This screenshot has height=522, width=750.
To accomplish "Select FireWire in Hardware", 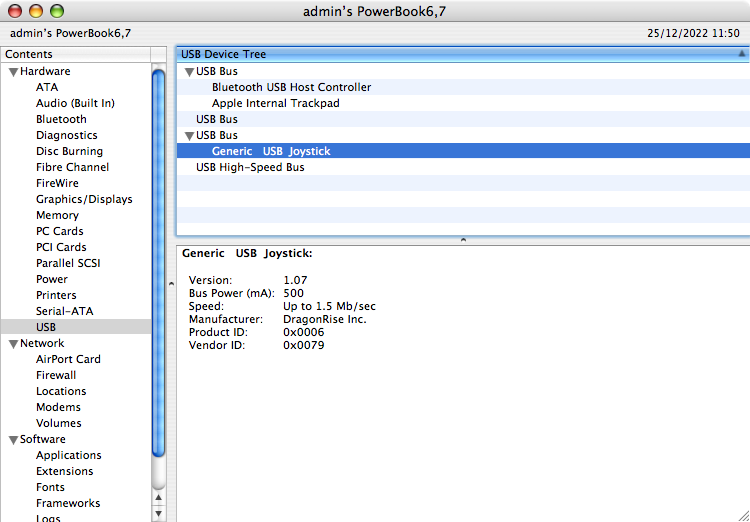I will [x=57, y=183].
